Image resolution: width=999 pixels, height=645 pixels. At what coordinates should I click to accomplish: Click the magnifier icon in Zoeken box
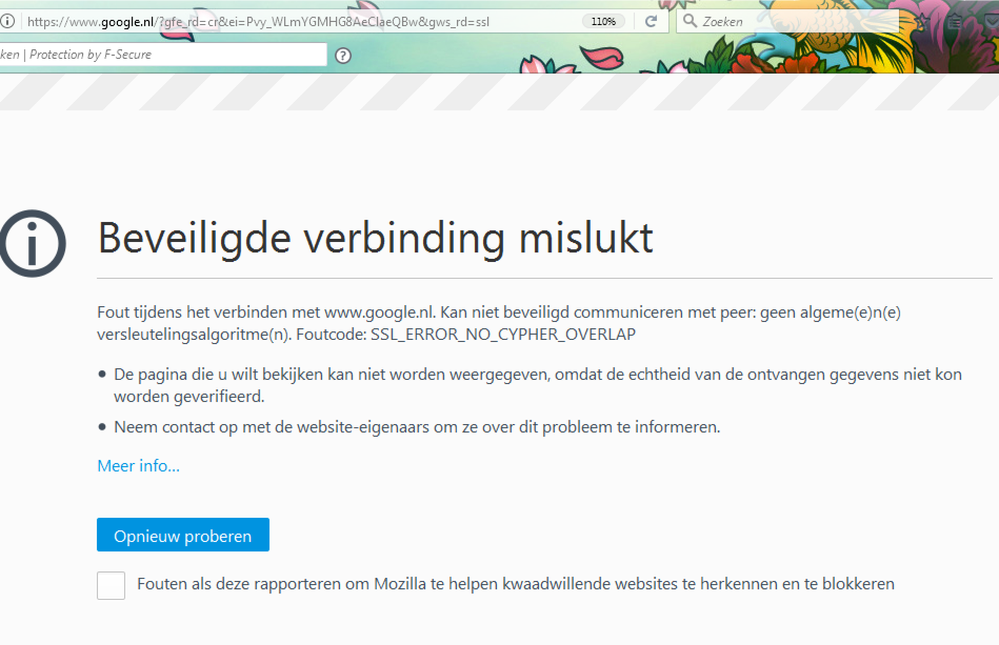pyautogui.click(x=689, y=21)
